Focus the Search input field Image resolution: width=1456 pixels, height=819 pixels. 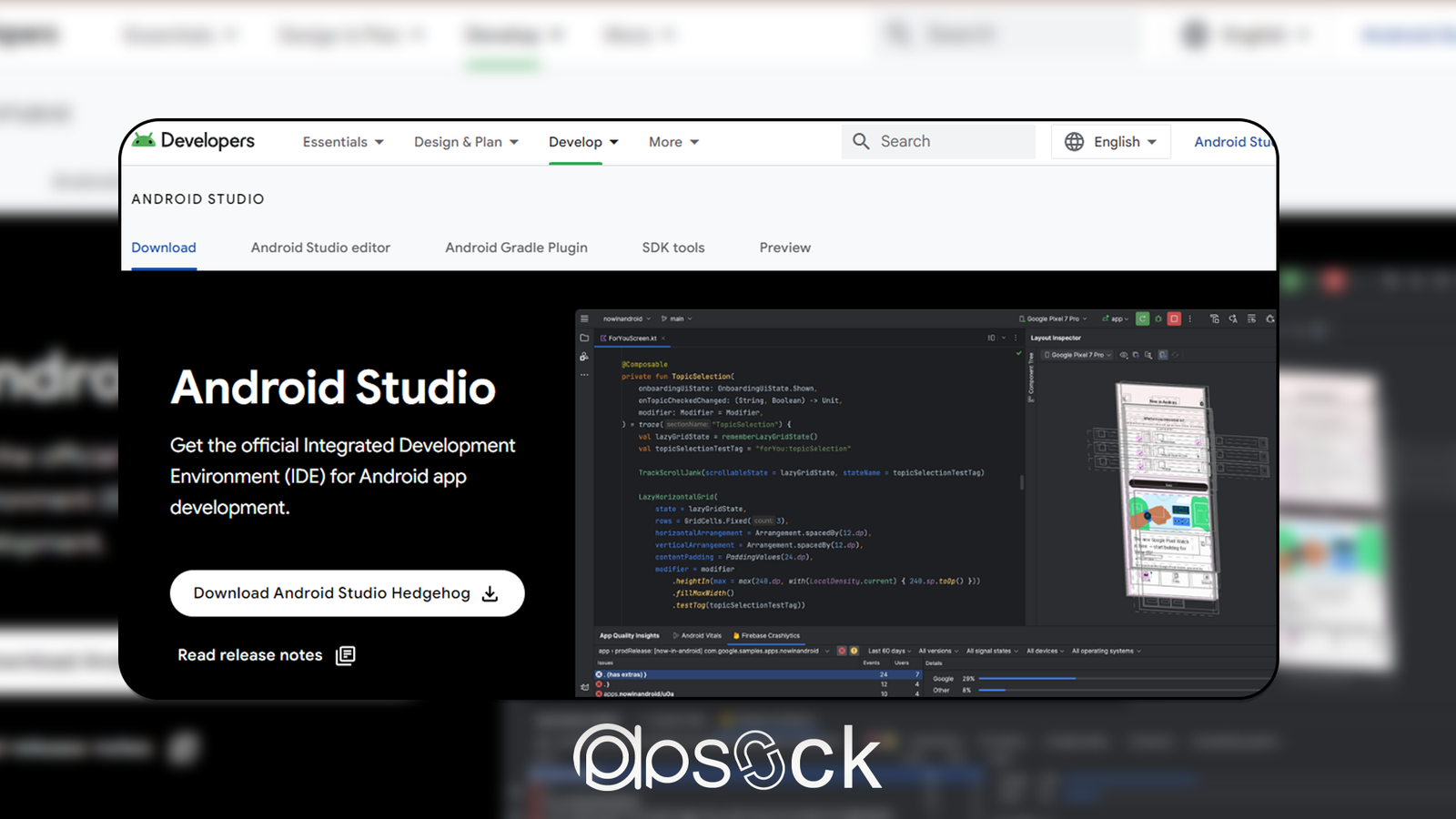click(938, 141)
